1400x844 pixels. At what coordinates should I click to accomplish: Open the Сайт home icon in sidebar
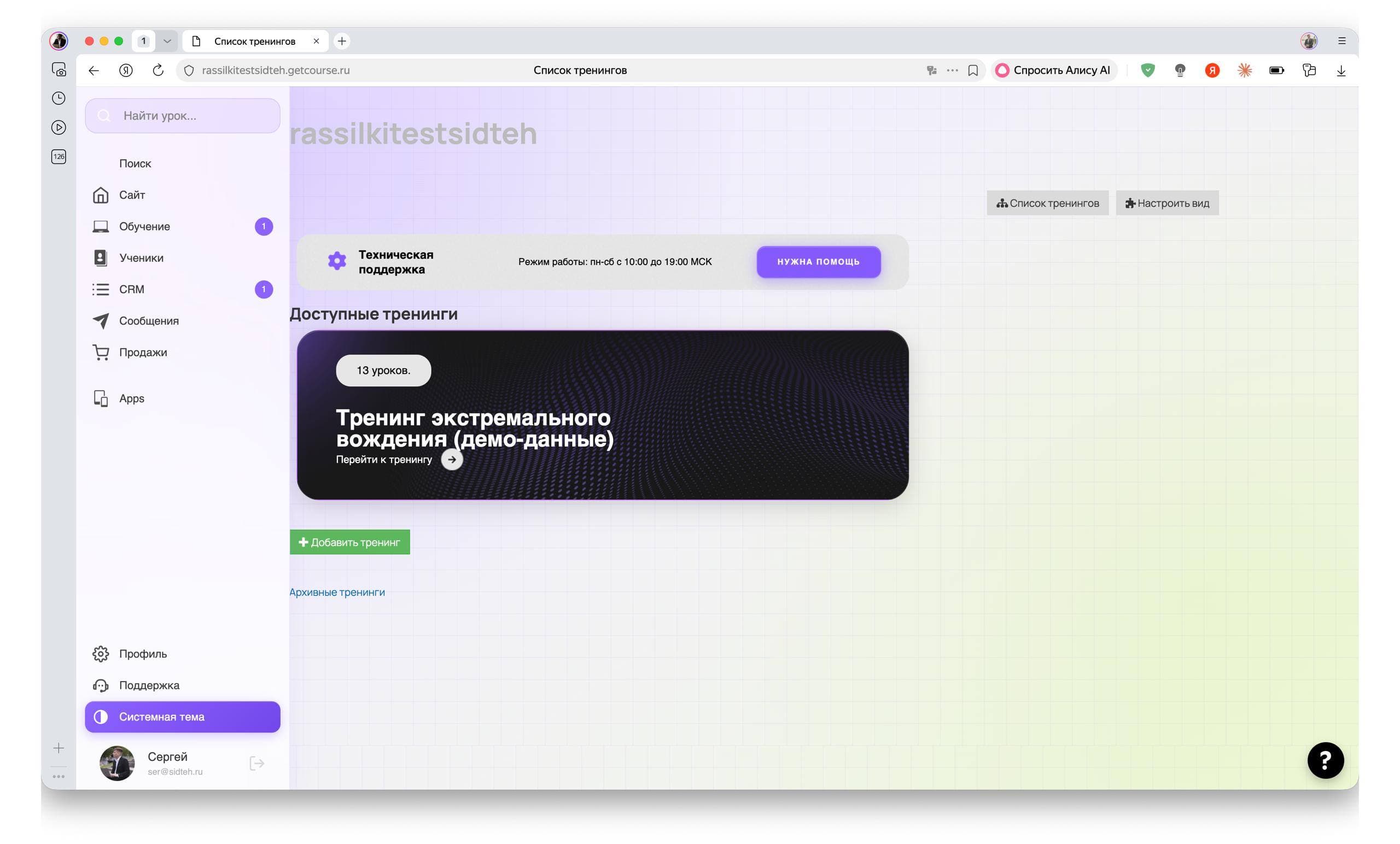(x=101, y=195)
